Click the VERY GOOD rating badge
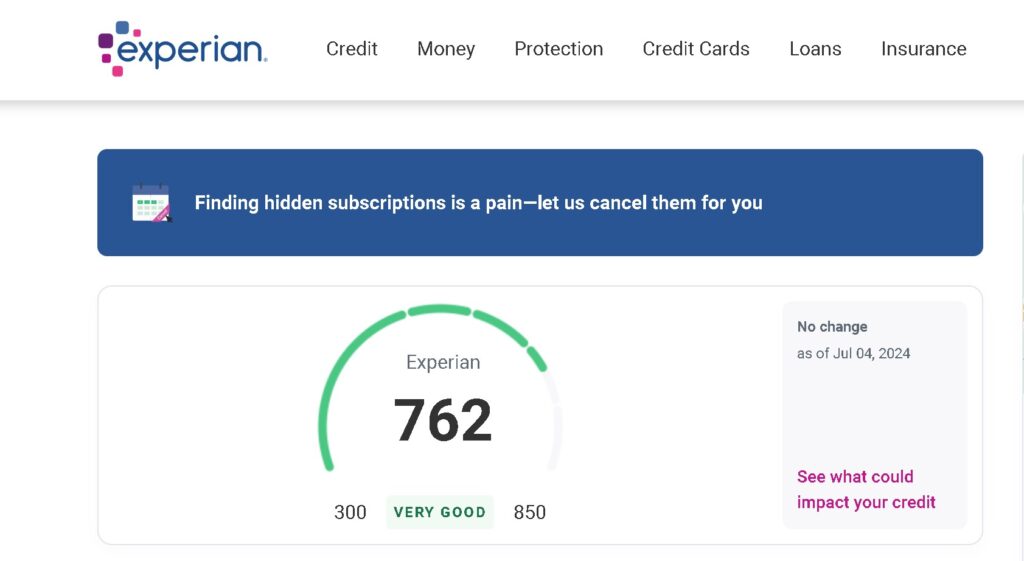The image size is (1024, 561). click(x=440, y=512)
